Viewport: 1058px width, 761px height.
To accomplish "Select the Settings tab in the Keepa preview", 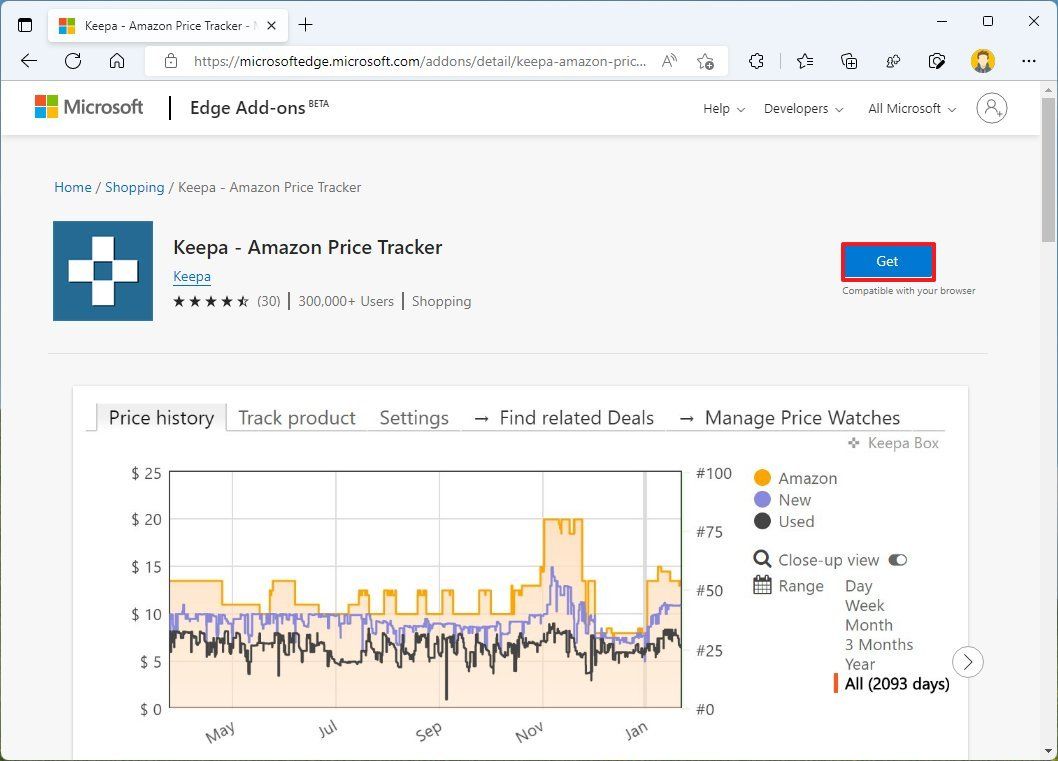I will pyautogui.click(x=414, y=417).
